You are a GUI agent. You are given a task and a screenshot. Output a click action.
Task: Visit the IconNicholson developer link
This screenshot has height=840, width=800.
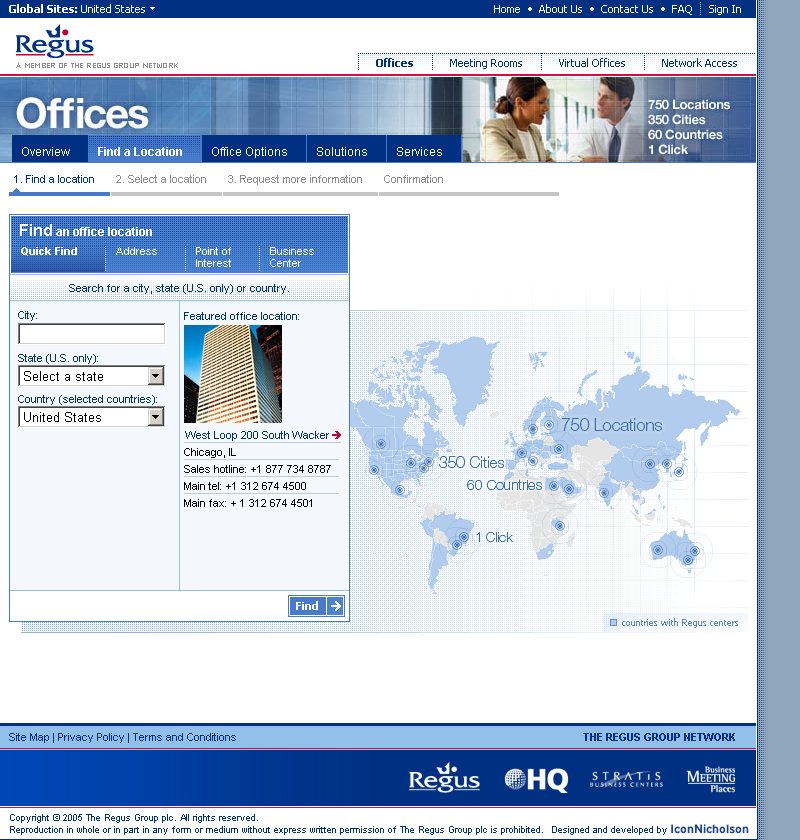(x=709, y=829)
